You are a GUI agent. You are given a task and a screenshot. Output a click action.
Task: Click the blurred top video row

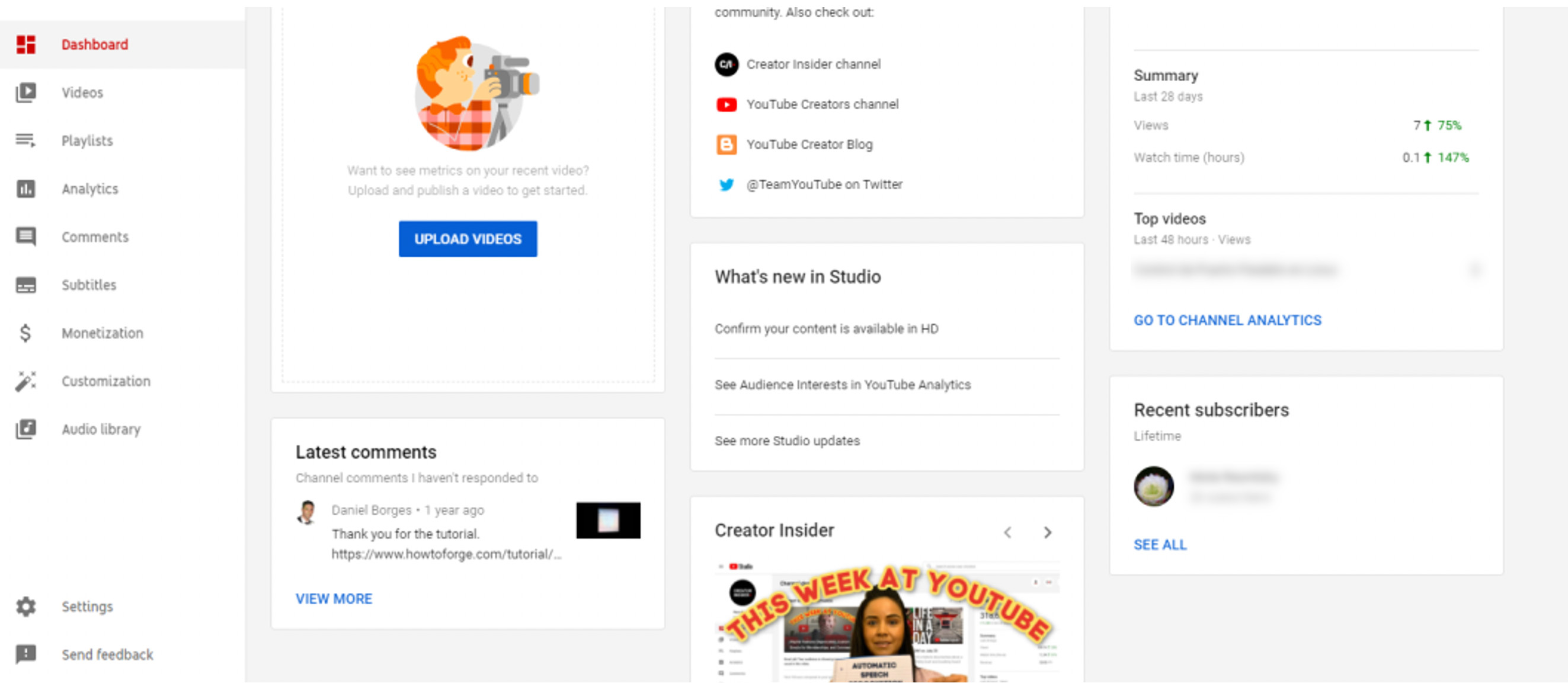pyautogui.click(x=1306, y=270)
